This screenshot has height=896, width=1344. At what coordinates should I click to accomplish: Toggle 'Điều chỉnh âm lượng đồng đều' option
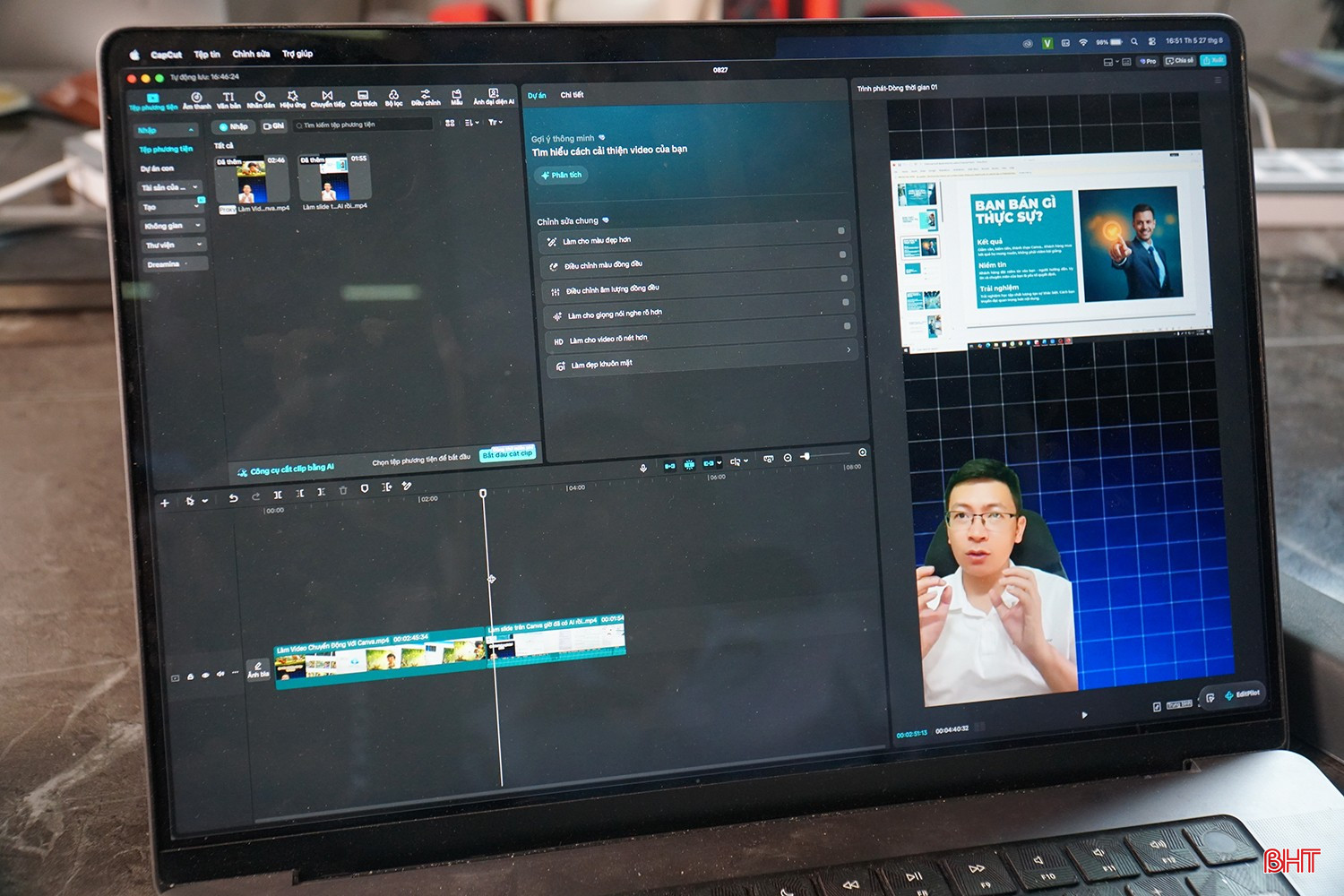point(844,278)
